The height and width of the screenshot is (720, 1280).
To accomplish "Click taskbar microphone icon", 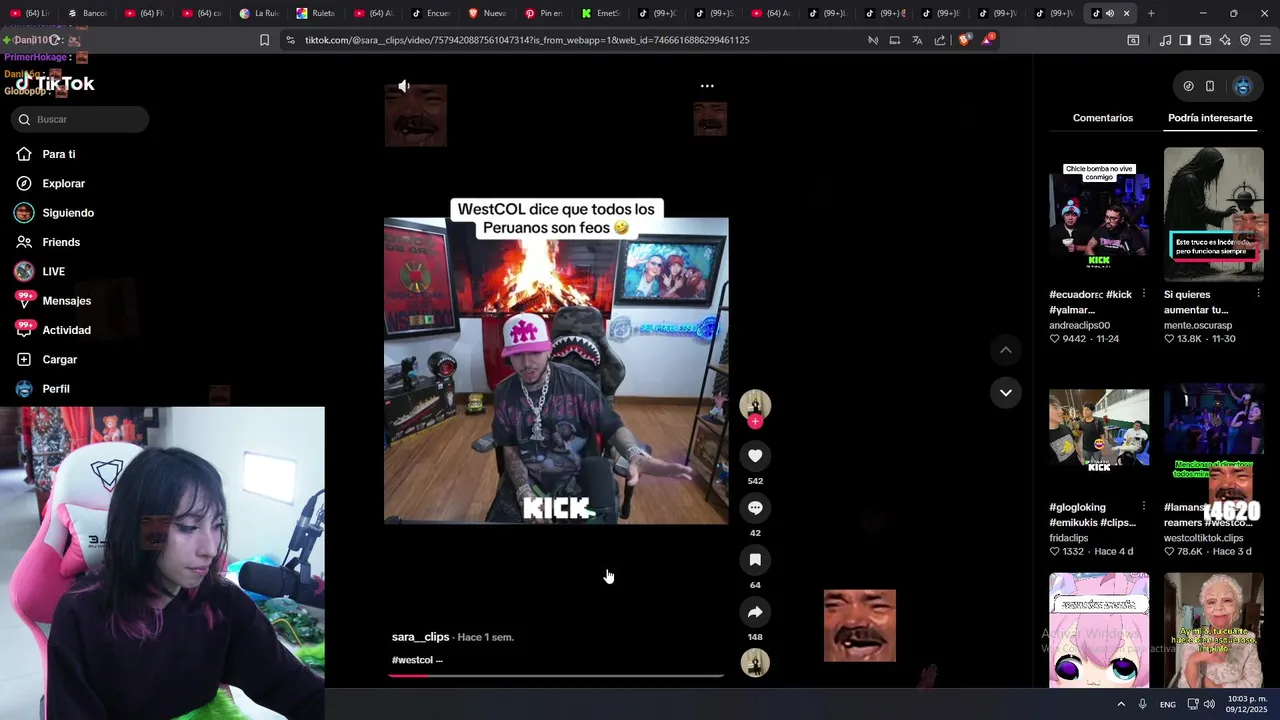I will [x=1142, y=704].
